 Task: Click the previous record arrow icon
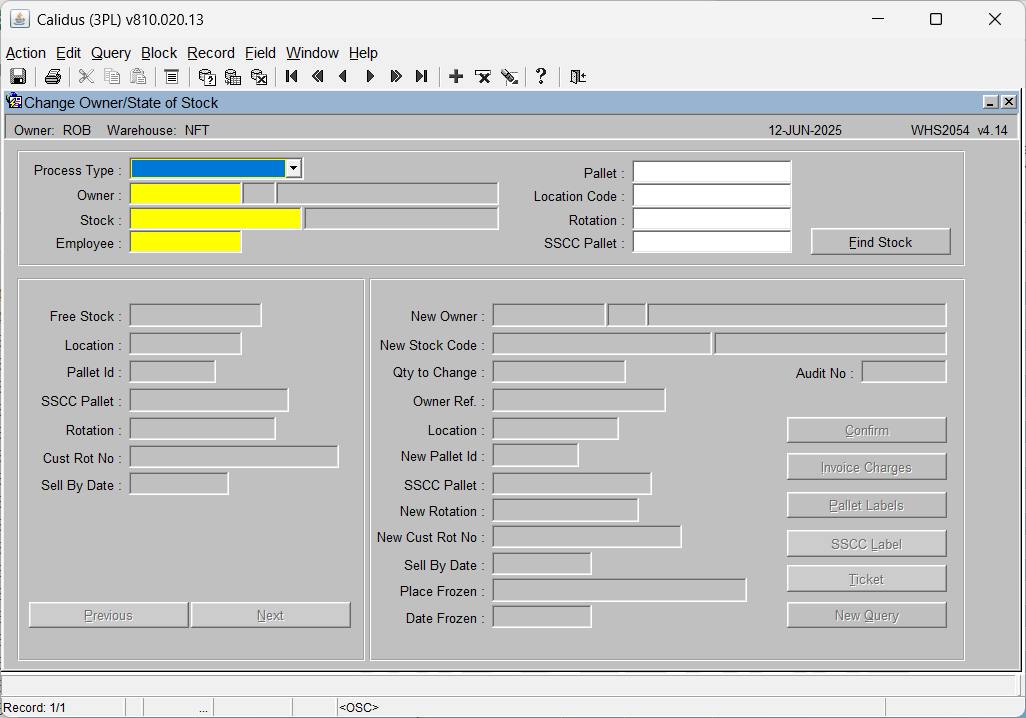(343, 77)
